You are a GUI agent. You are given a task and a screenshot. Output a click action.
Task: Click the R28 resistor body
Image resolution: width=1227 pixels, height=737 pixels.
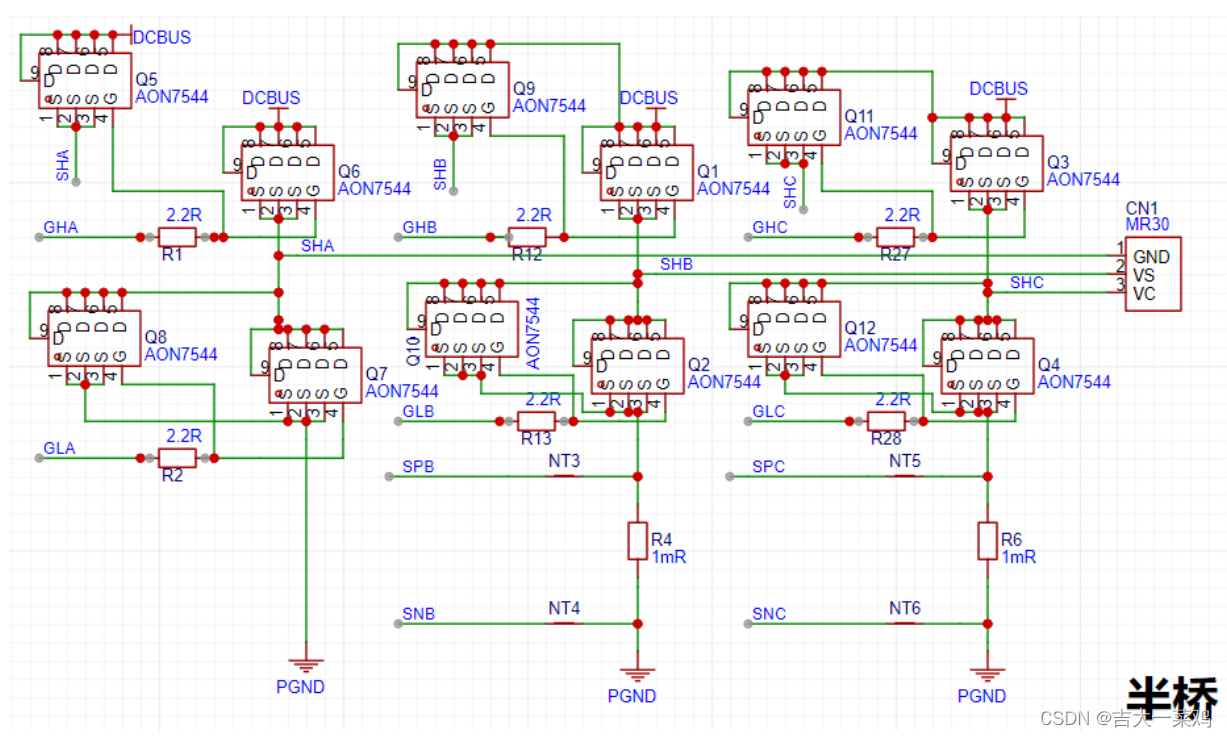(x=887, y=421)
